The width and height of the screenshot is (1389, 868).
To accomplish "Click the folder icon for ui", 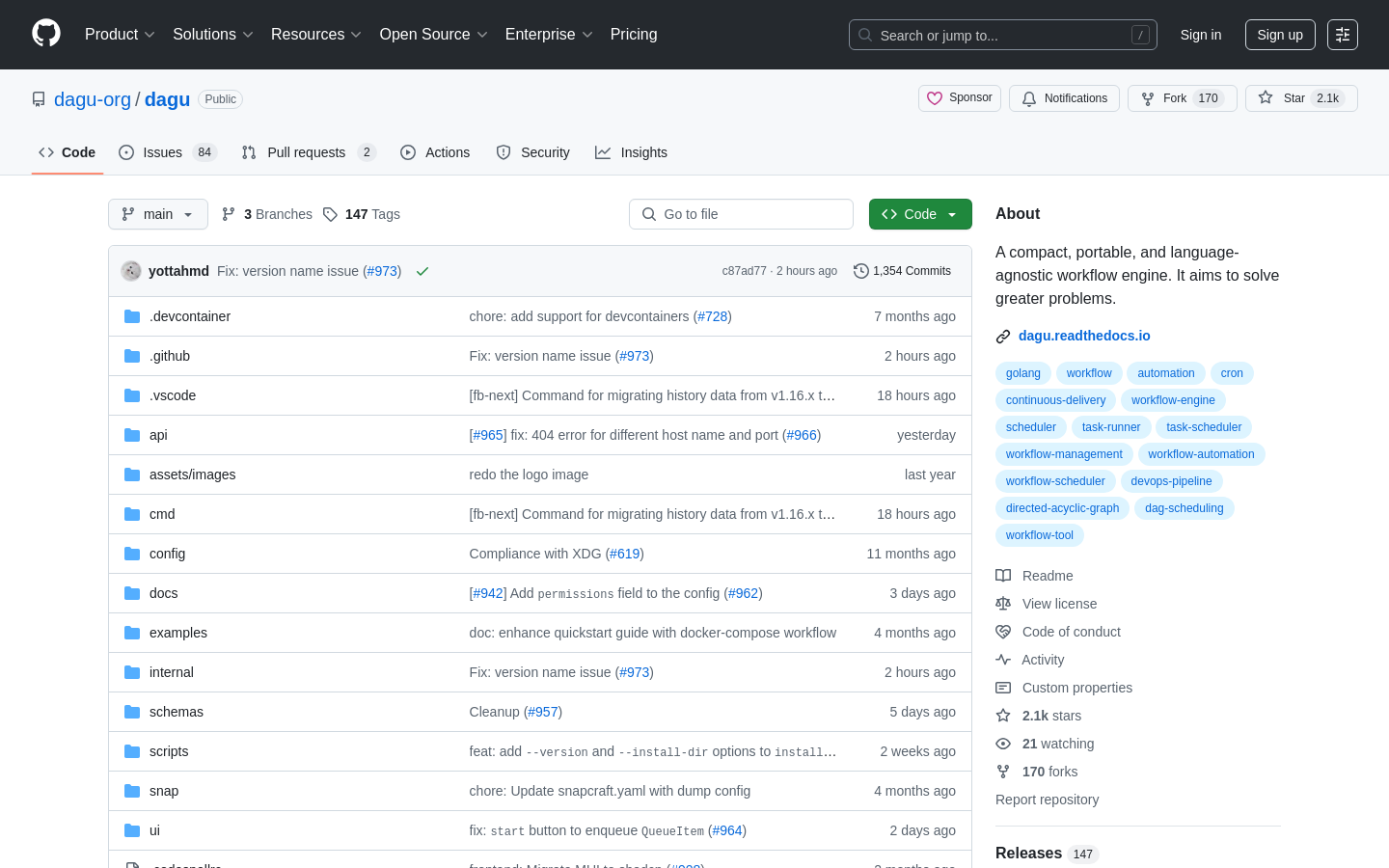I will [x=132, y=830].
